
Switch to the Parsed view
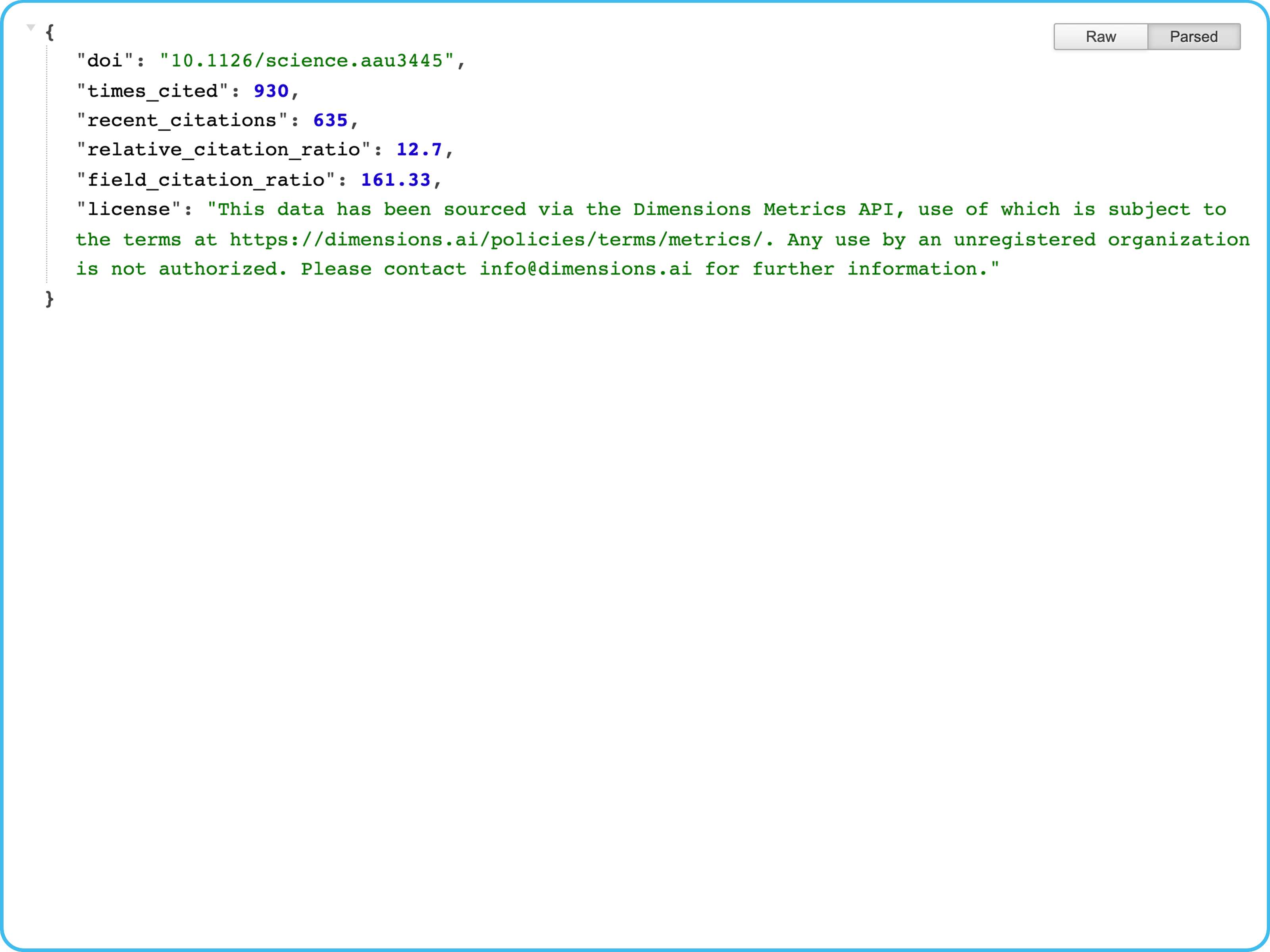1193,37
